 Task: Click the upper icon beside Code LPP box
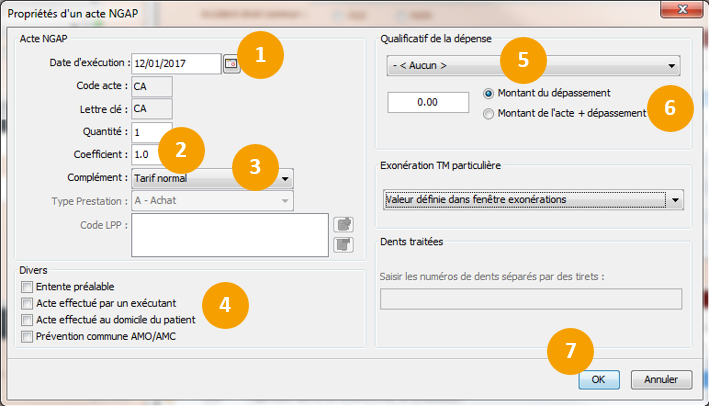341,224
